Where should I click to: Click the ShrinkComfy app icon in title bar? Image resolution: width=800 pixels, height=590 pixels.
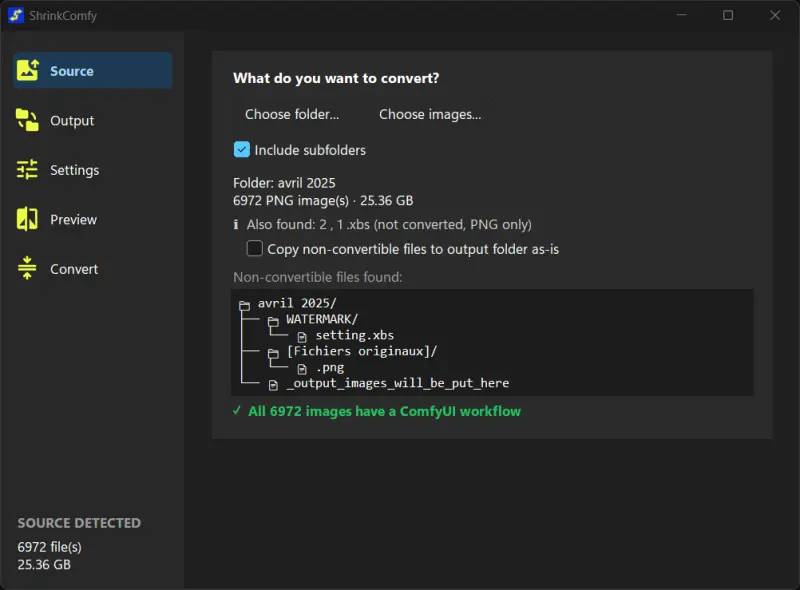(x=16, y=15)
